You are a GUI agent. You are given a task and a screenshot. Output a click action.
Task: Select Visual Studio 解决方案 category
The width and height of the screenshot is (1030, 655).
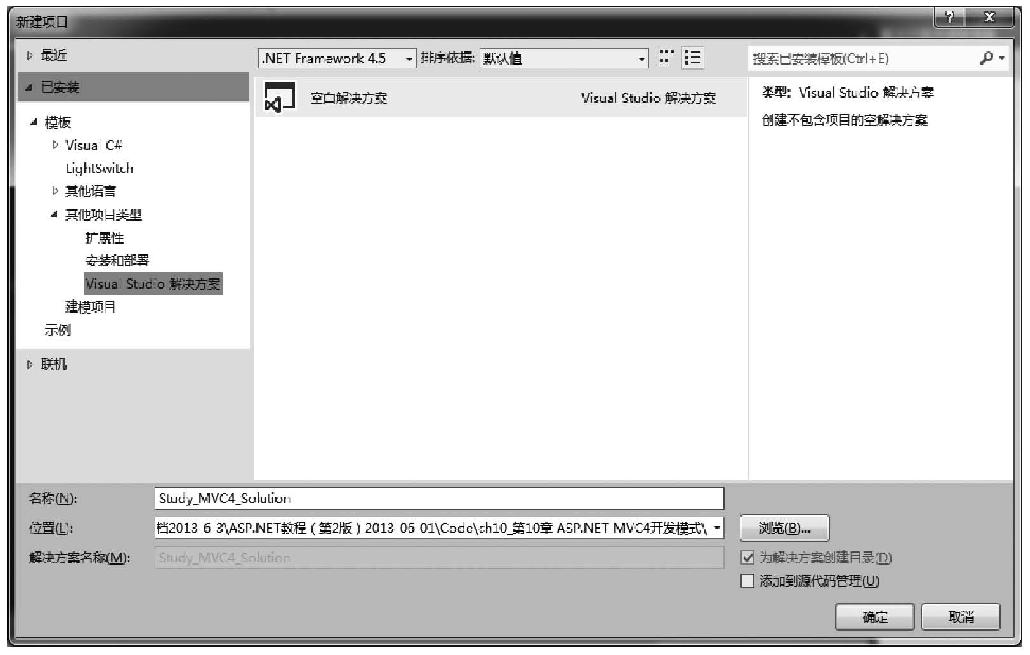[x=153, y=284]
